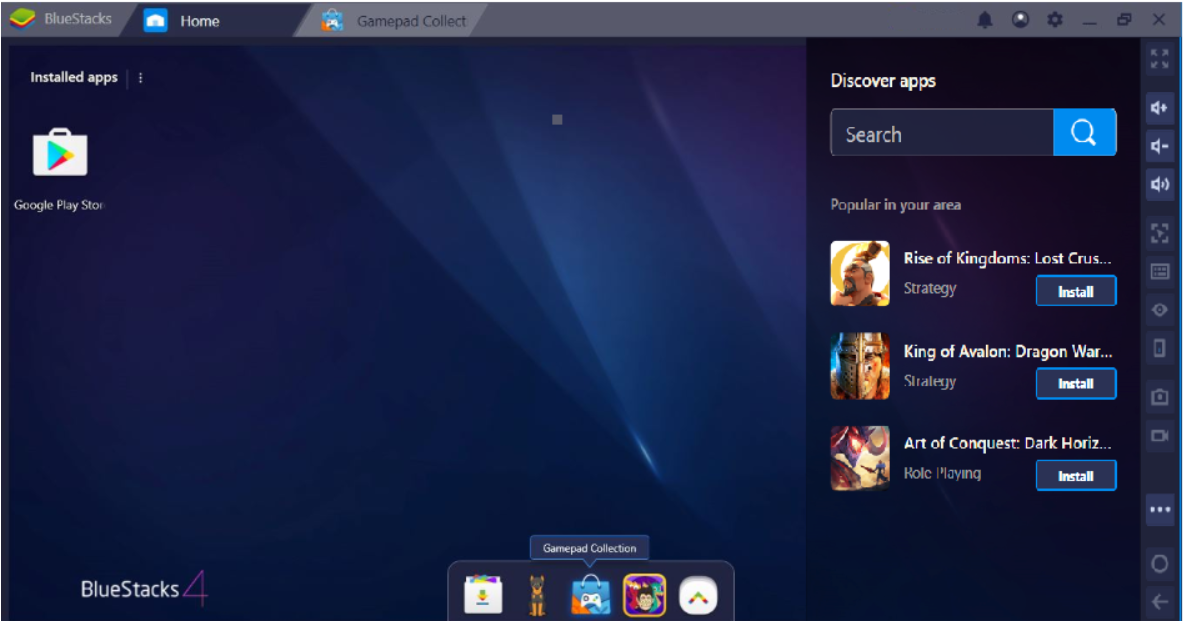Click the phone device icon in sidebar
The image size is (1183, 621).
1160,348
